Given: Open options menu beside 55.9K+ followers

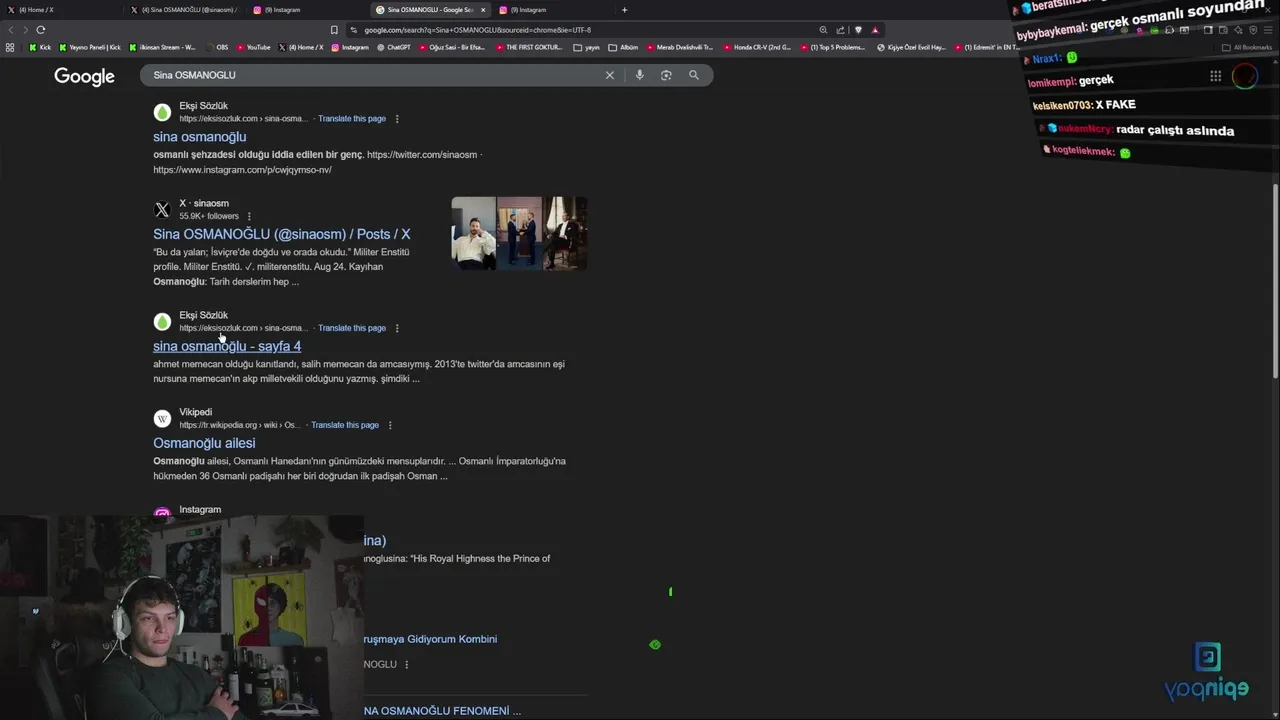Looking at the screenshot, I should [x=249, y=216].
